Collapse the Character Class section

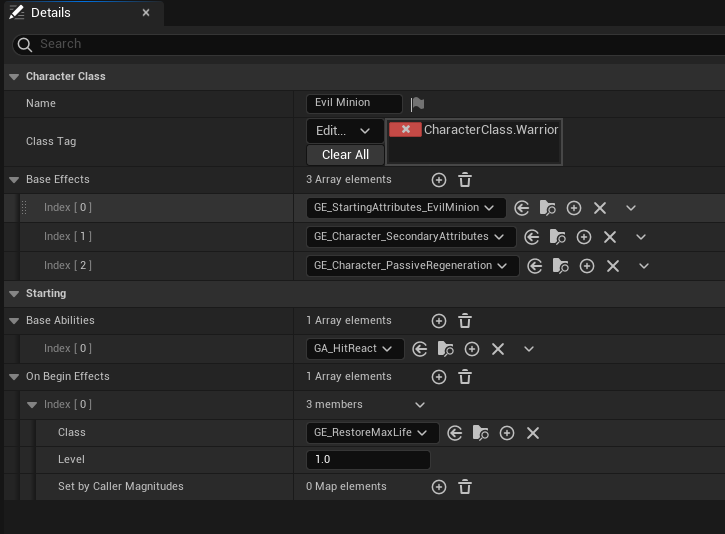13,77
